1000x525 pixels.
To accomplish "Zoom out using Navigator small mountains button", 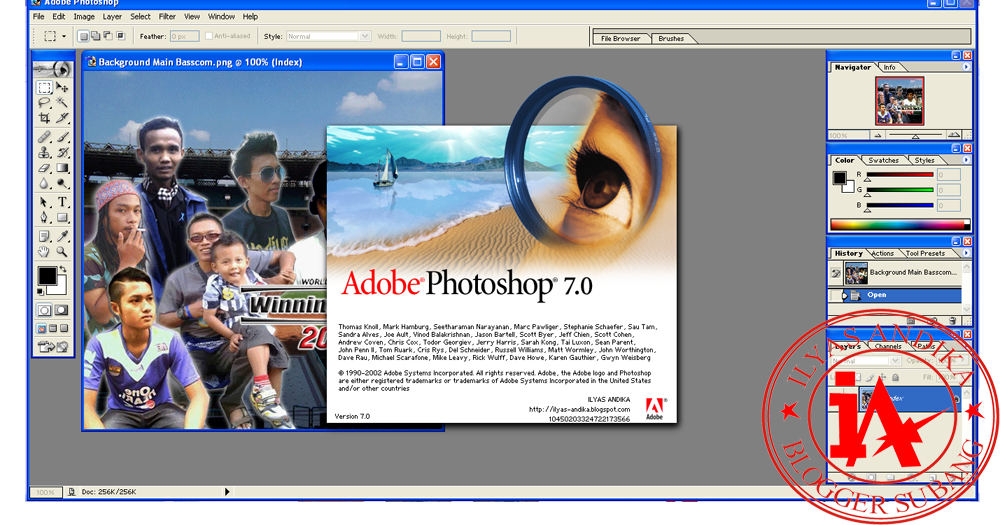I will pyautogui.click(x=878, y=135).
